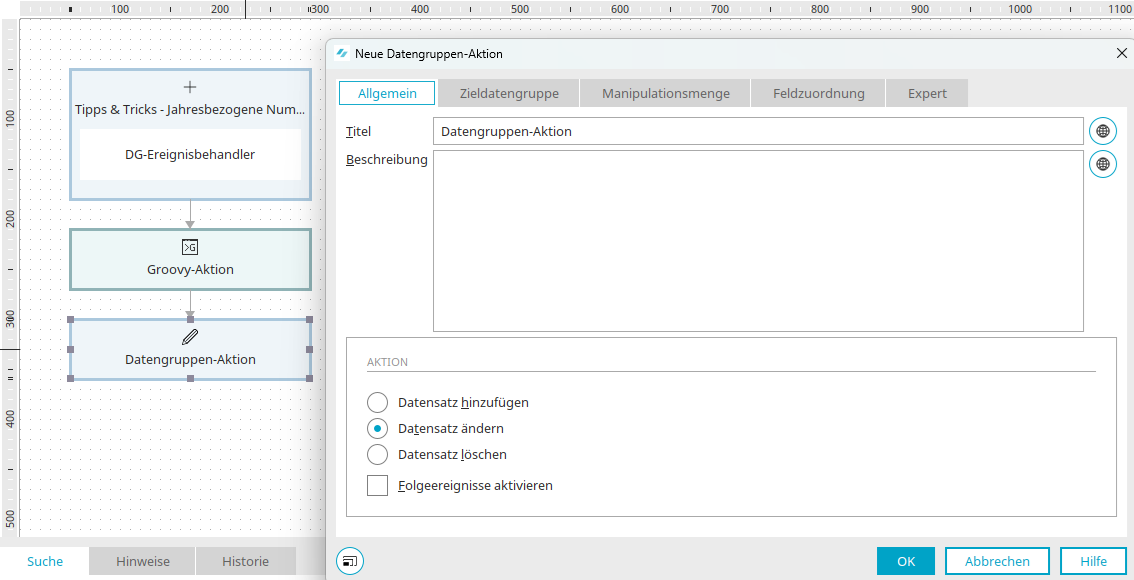Click into the Titel input field
This screenshot has height=580, width=1134.
[x=758, y=132]
